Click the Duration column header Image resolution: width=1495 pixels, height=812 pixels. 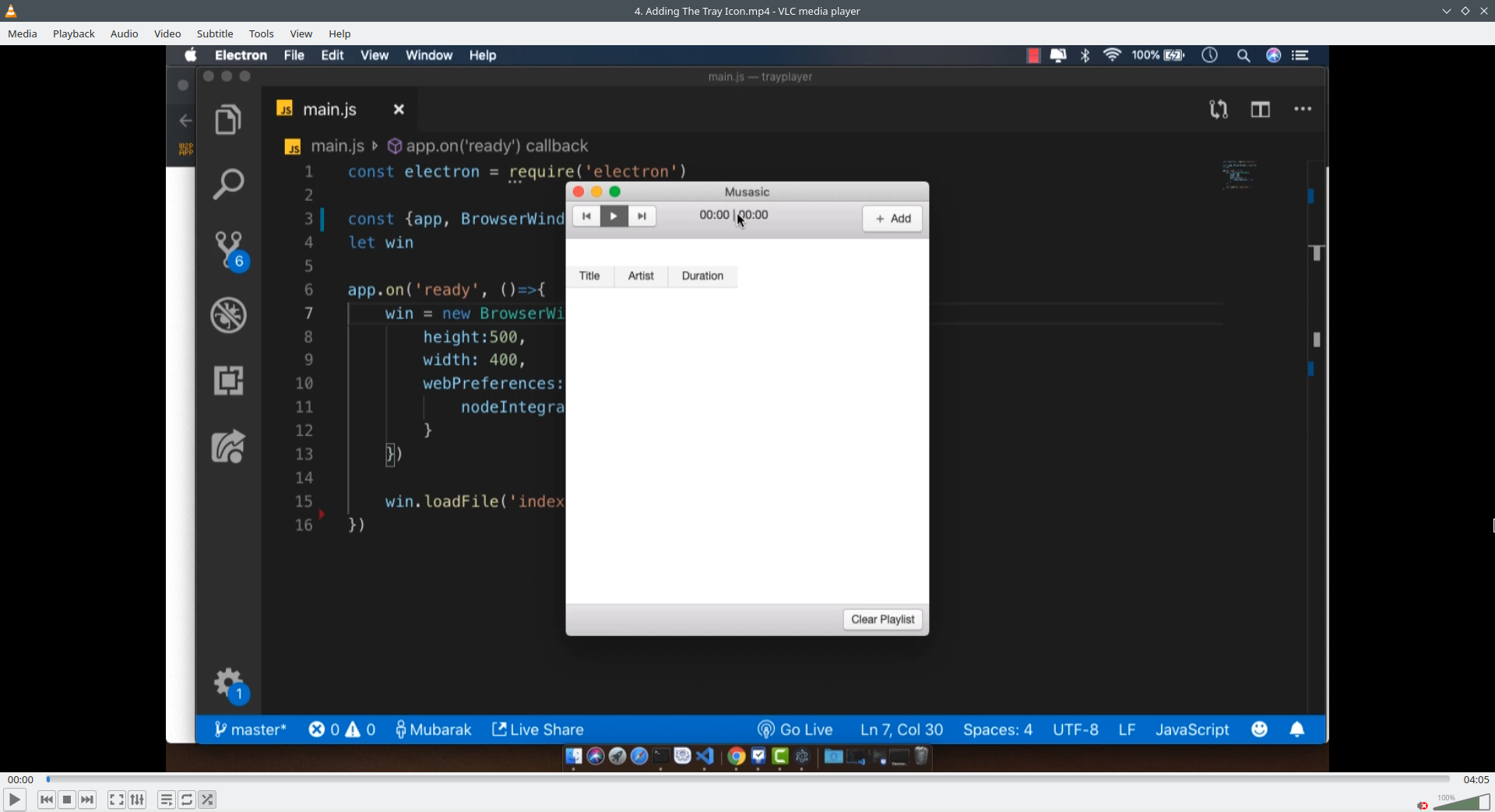(x=702, y=276)
